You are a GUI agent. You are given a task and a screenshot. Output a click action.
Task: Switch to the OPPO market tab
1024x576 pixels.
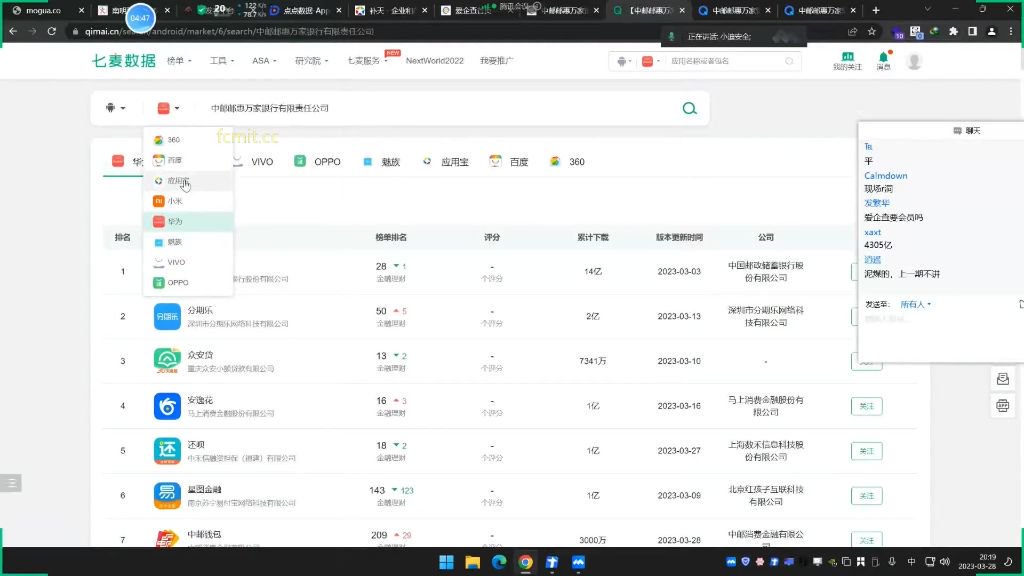[317, 162]
